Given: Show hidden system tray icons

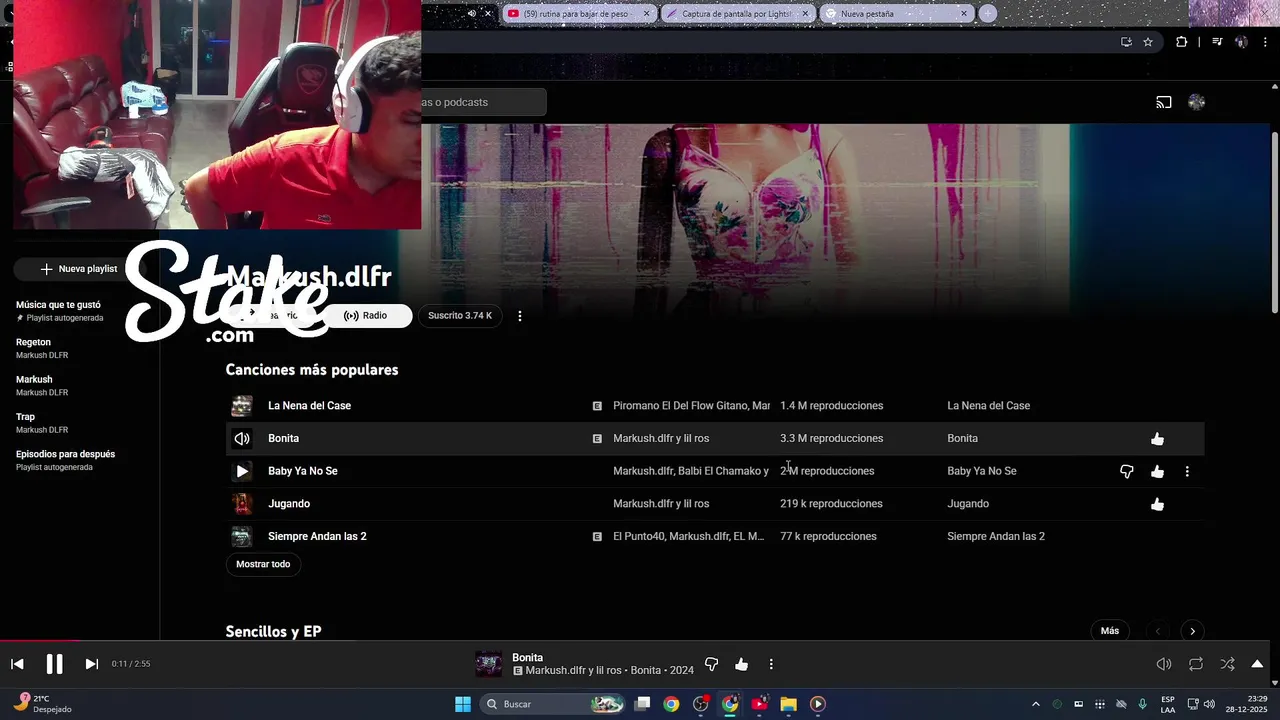Looking at the screenshot, I should 1035,704.
